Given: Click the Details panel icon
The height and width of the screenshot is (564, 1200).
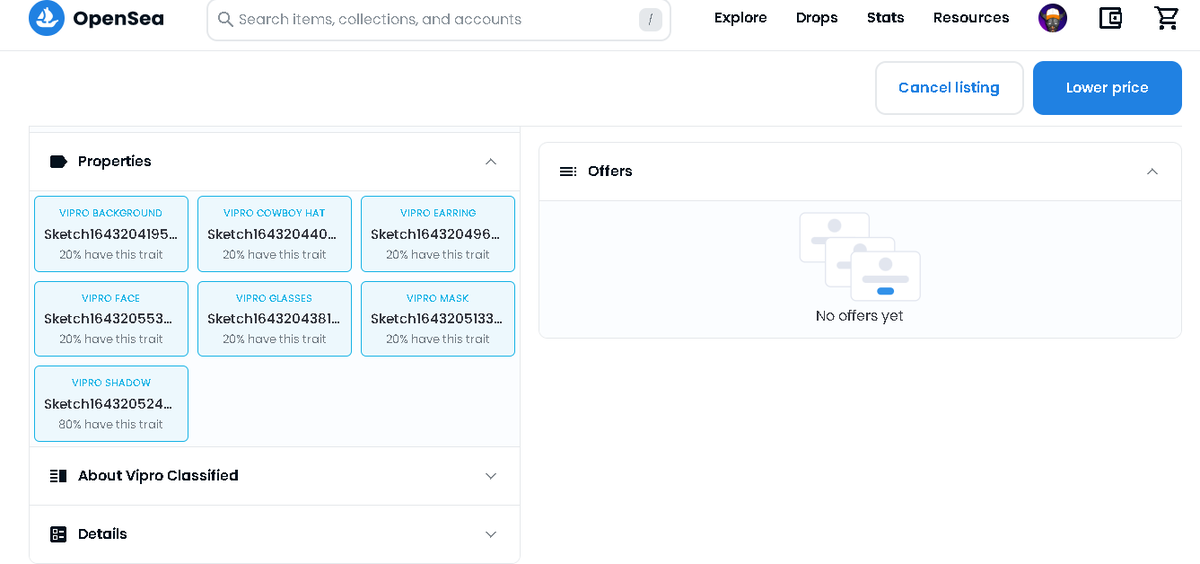Looking at the screenshot, I should (x=58, y=534).
